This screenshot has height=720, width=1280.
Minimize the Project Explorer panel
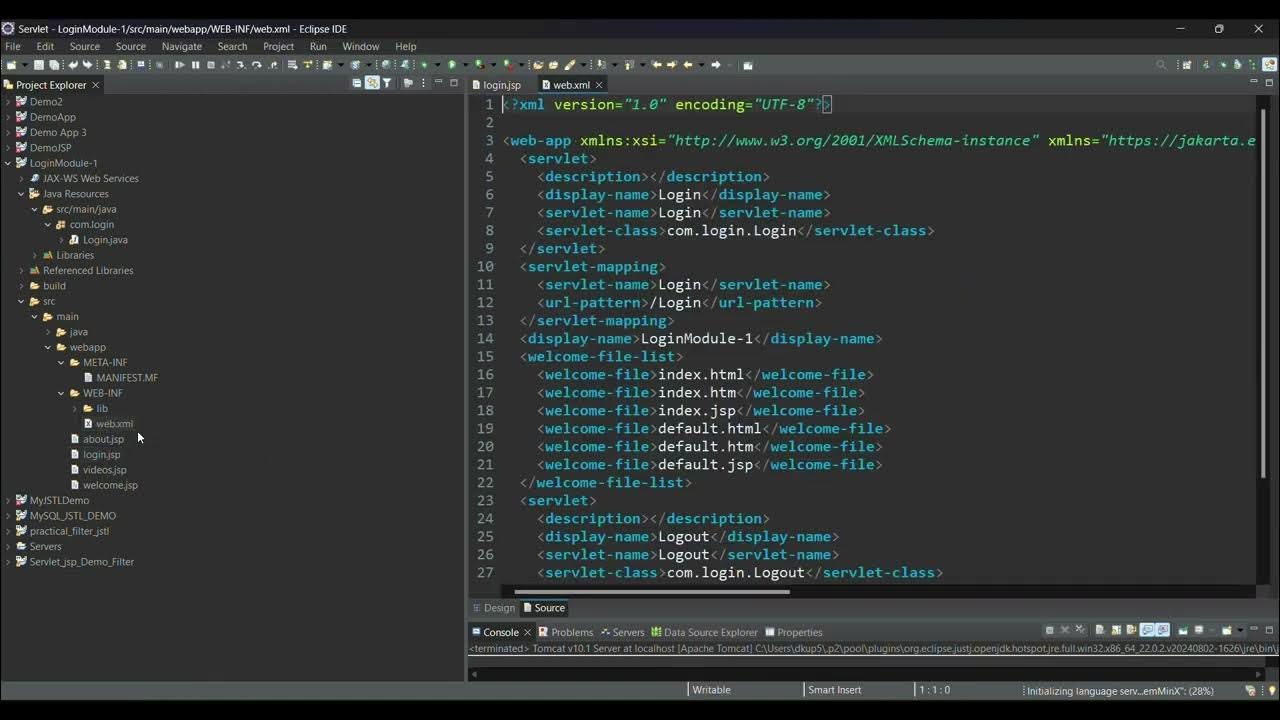(x=438, y=82)
